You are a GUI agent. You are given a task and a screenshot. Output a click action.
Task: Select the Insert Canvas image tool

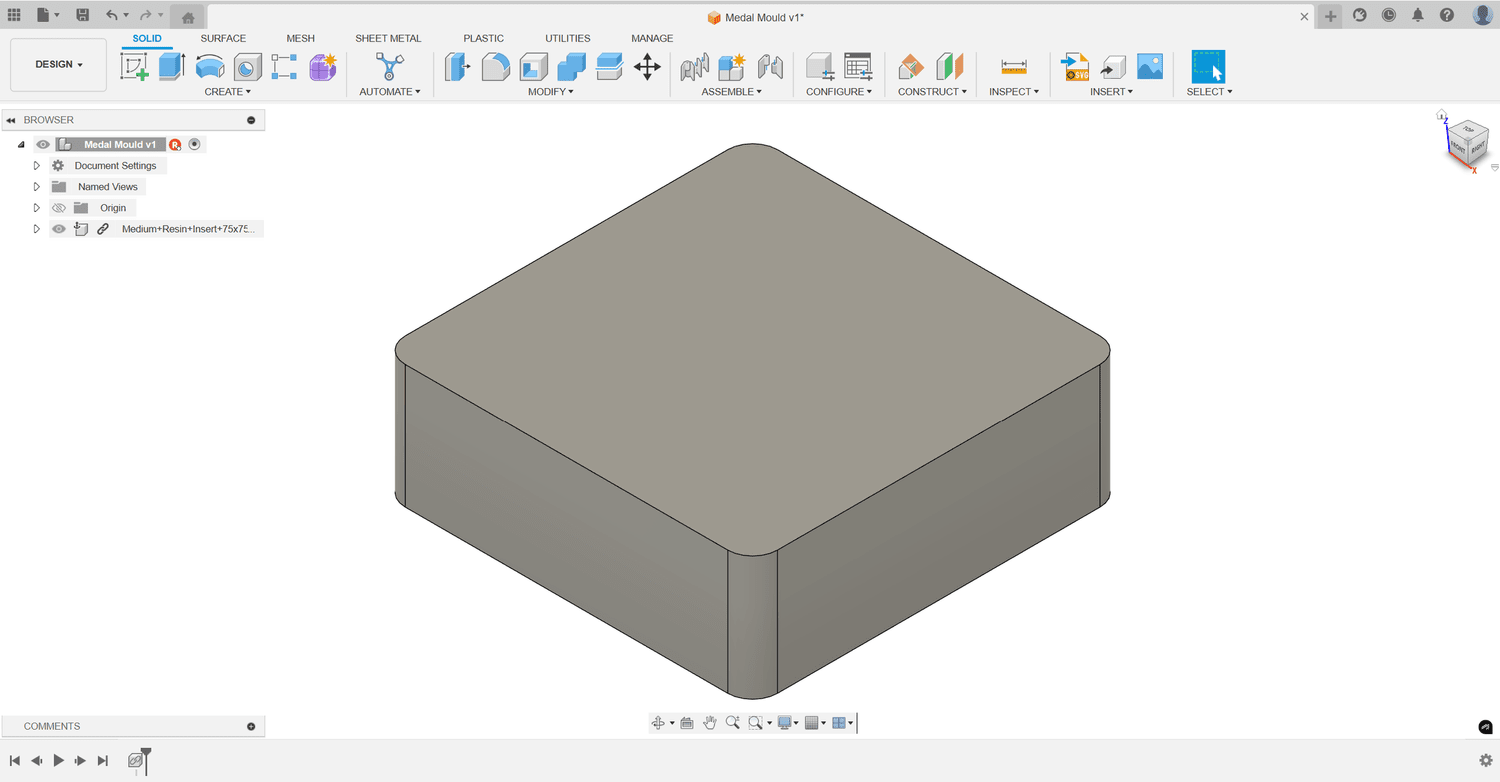1150,67
